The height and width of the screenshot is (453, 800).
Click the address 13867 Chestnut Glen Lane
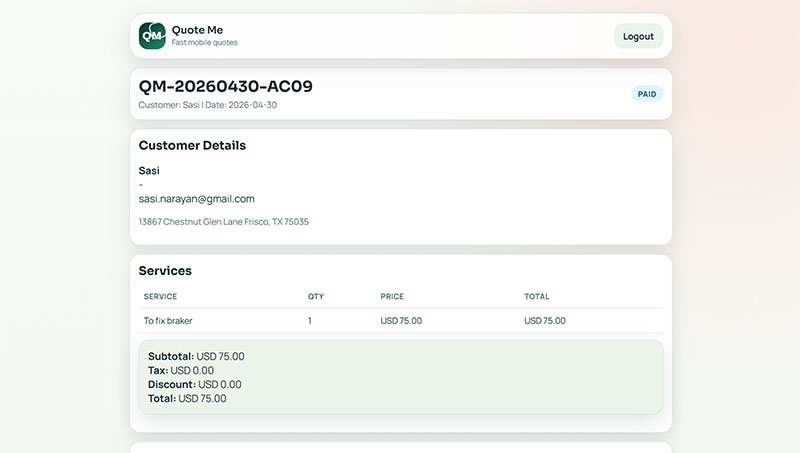point(223,221)
